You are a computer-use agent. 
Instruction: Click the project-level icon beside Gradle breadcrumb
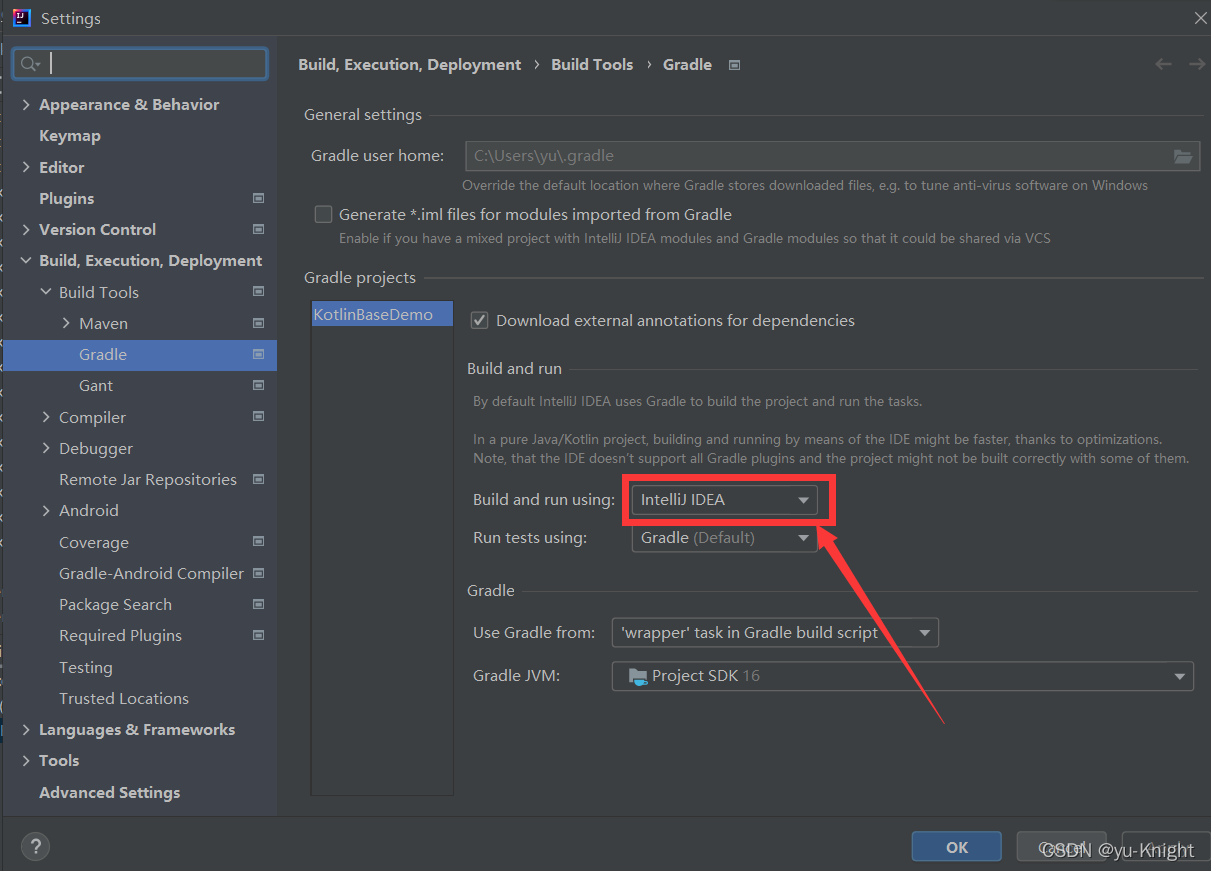(735, 65)
